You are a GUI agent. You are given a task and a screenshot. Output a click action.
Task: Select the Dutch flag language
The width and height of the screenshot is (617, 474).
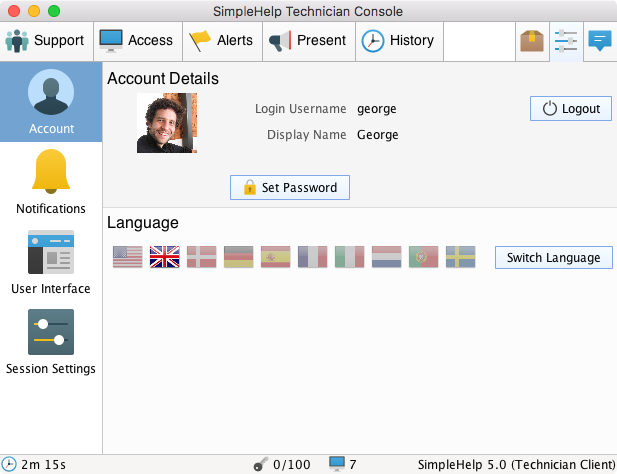(x=386, y=257)
